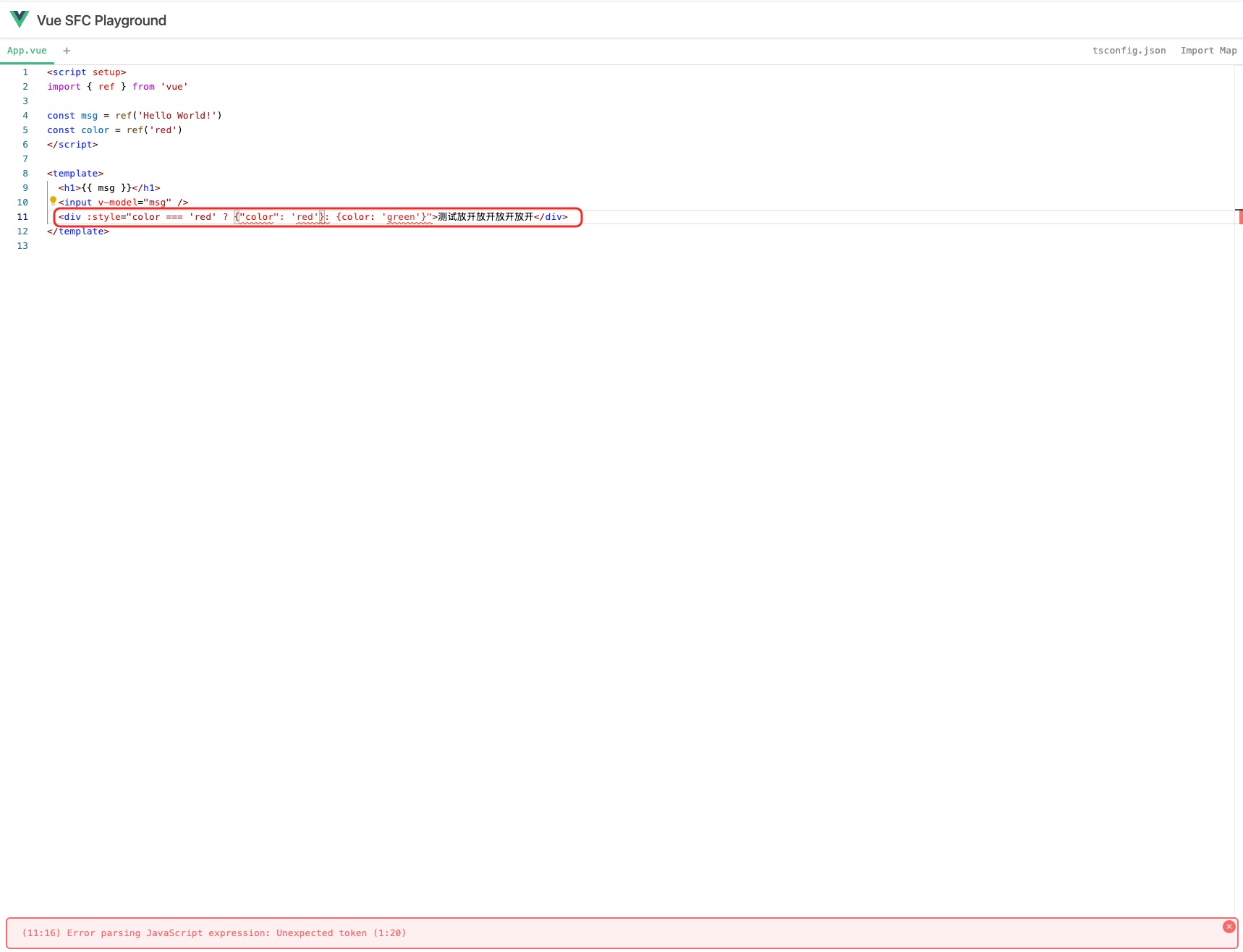Screen dimensions: 1243x952
Task: Place cursor in the 'Hello World!' string
Action: click(x=177, y=116)
